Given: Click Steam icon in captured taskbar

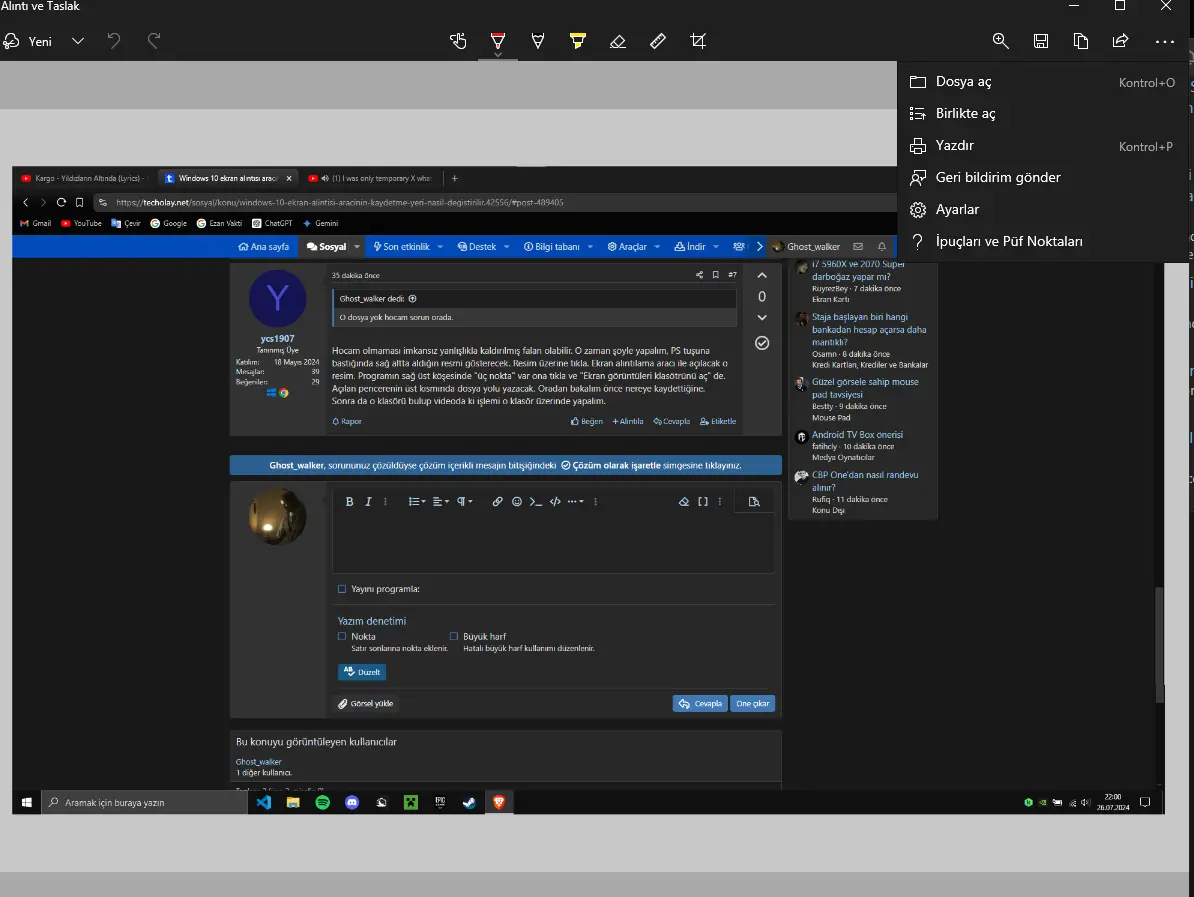Looking at the screenshot, I should 469,803.
